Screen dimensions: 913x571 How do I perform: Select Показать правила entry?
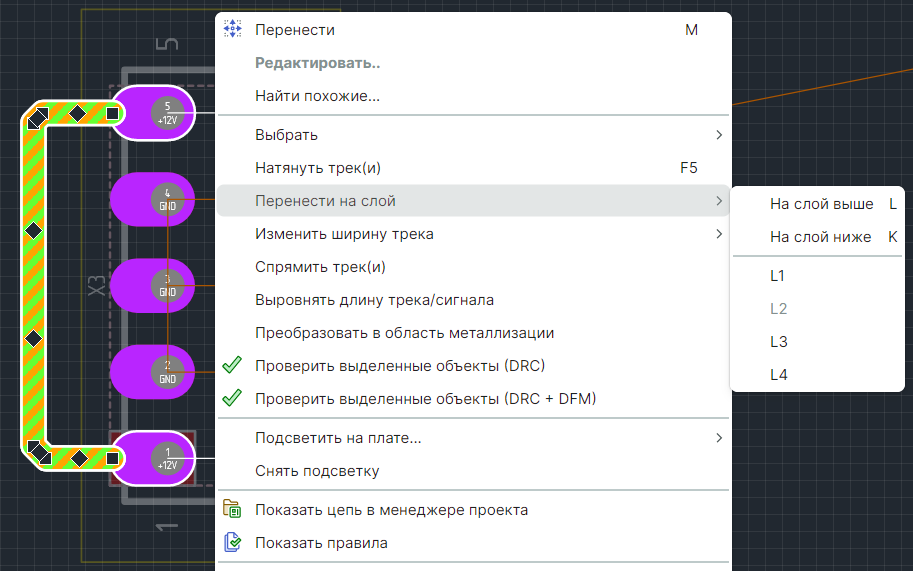point(473,543)
